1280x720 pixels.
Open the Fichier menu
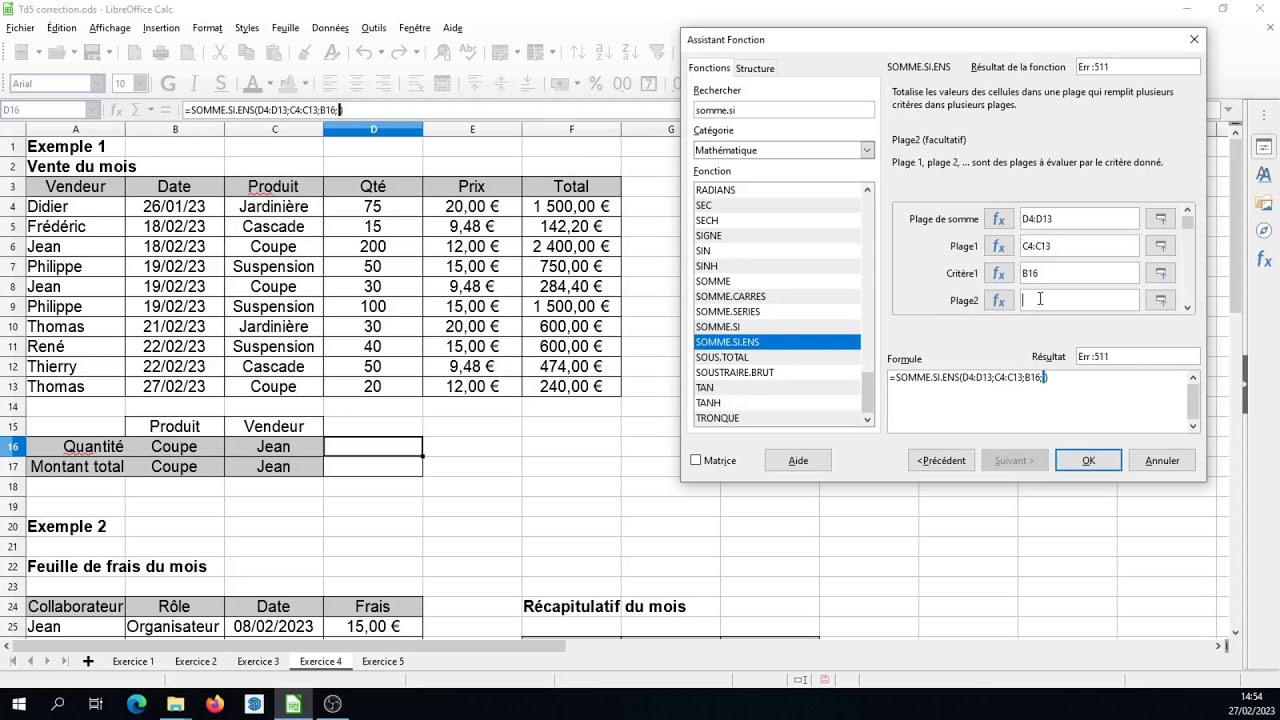(20, 28)
